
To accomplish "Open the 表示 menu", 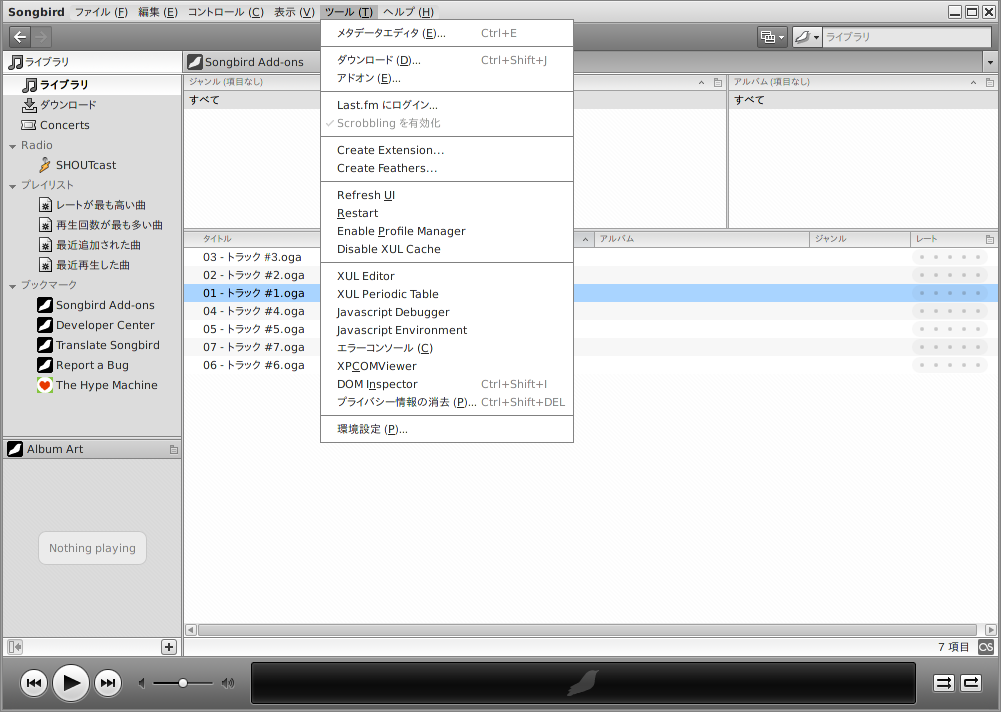I will pos(294,12).
